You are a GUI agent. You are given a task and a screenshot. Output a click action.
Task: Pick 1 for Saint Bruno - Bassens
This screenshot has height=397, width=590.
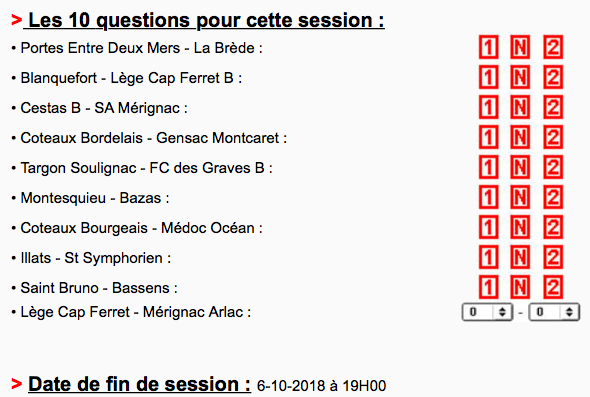[488, 287]
